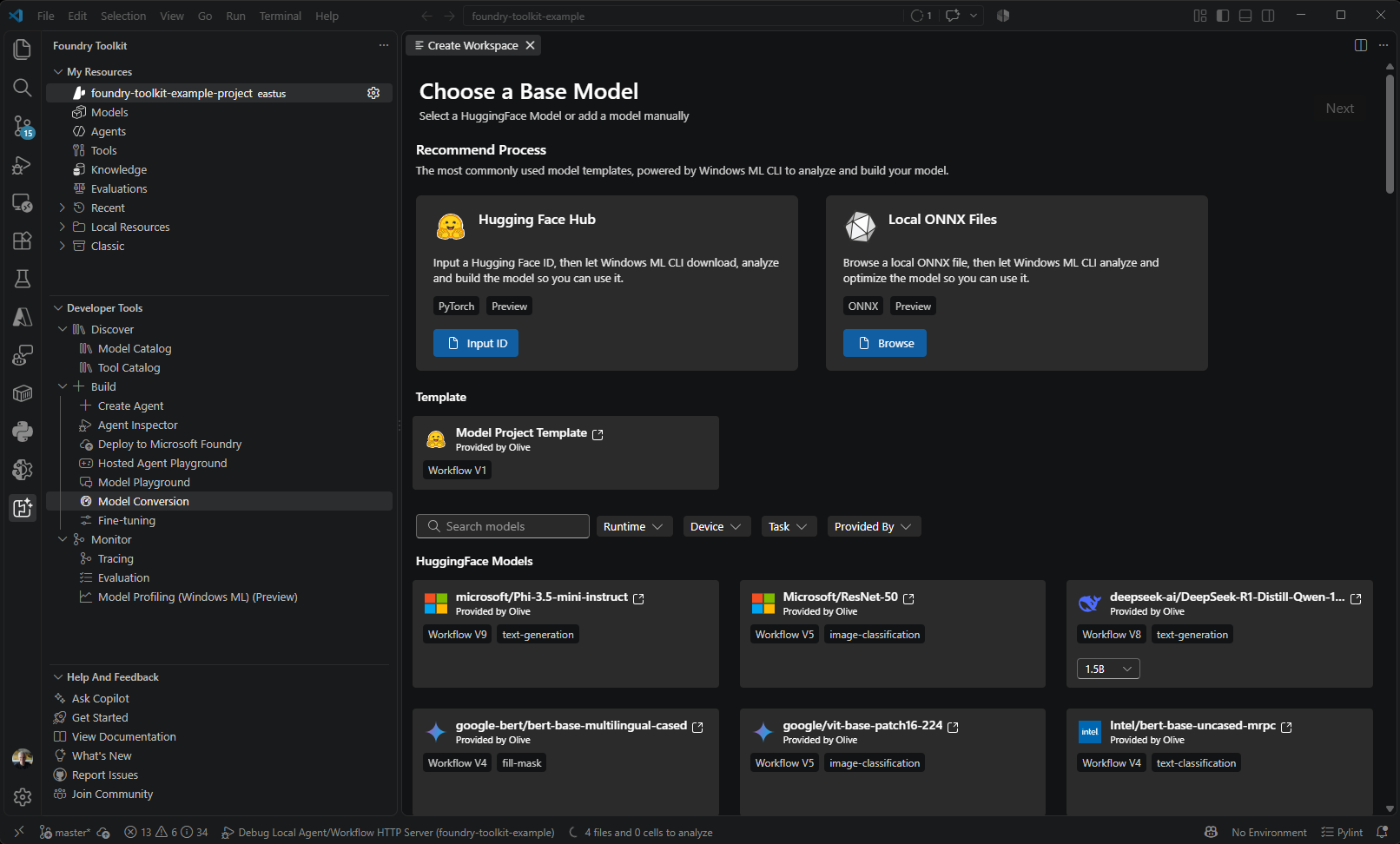
Task: Open the Terminal menu
Action: [281, 16]
